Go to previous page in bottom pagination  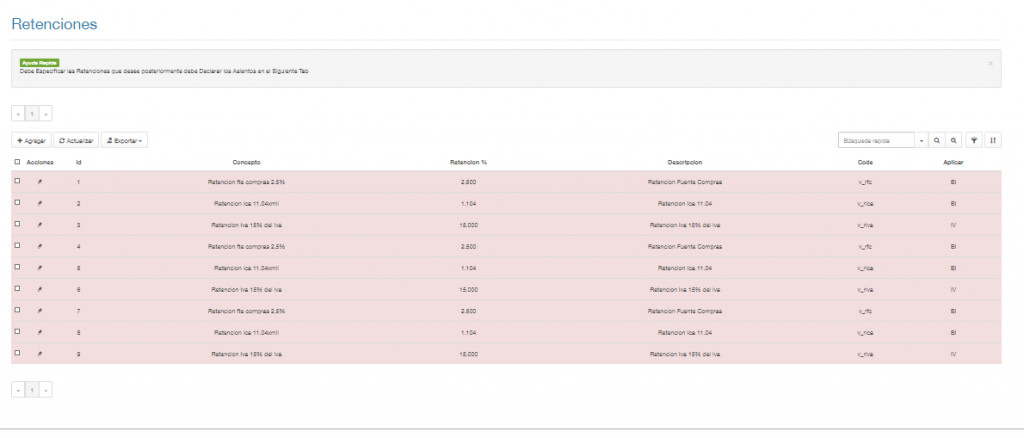[x=18, y=389]
